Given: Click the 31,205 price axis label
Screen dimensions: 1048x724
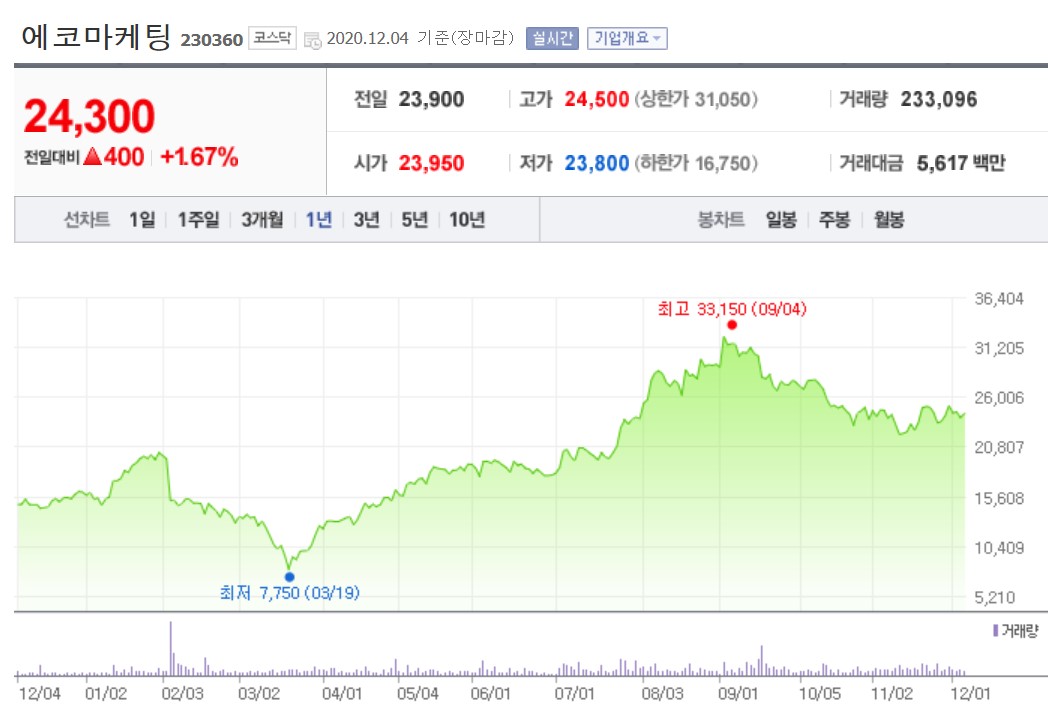Looking at the screenshot, I should pyautogui.click(x=999, y=348).
